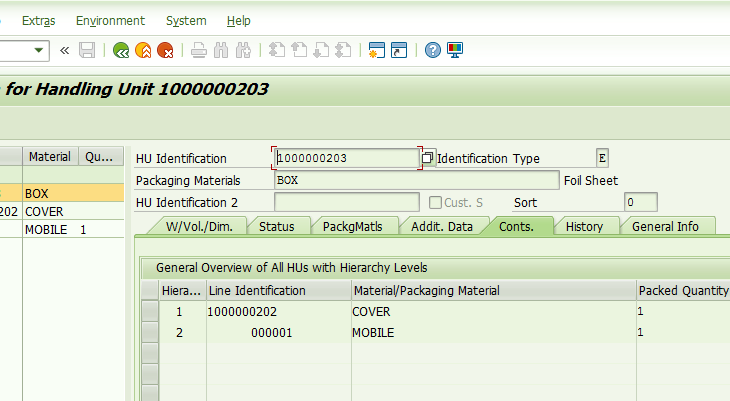Switch to the History tab
Image resolution: width=730 pixels, height=401 pixels.
tap(584, 226)
